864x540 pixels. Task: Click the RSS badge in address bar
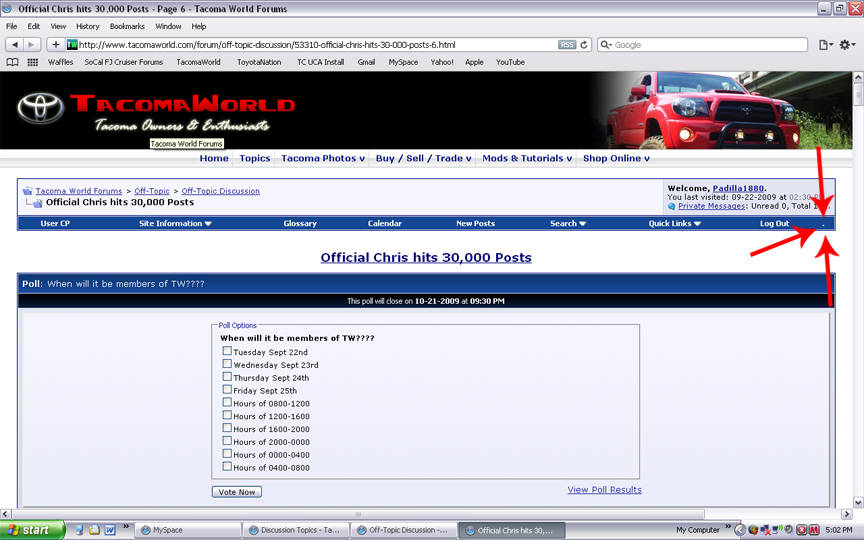click(566, 45)
